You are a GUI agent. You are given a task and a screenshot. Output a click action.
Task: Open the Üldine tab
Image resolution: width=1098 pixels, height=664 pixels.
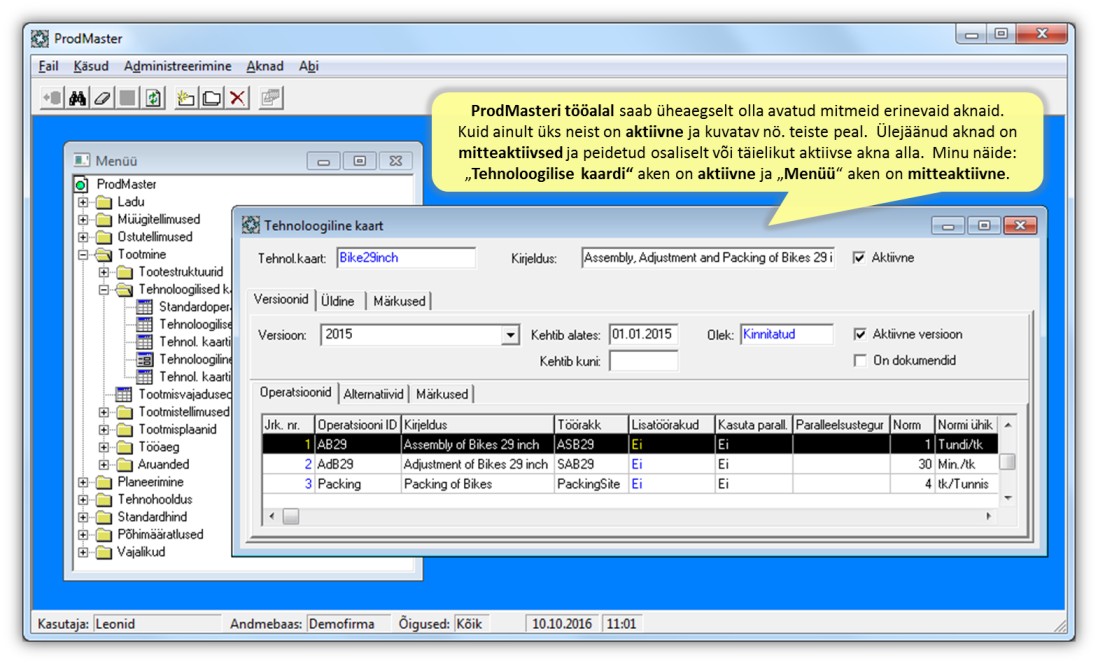[338, 301]
